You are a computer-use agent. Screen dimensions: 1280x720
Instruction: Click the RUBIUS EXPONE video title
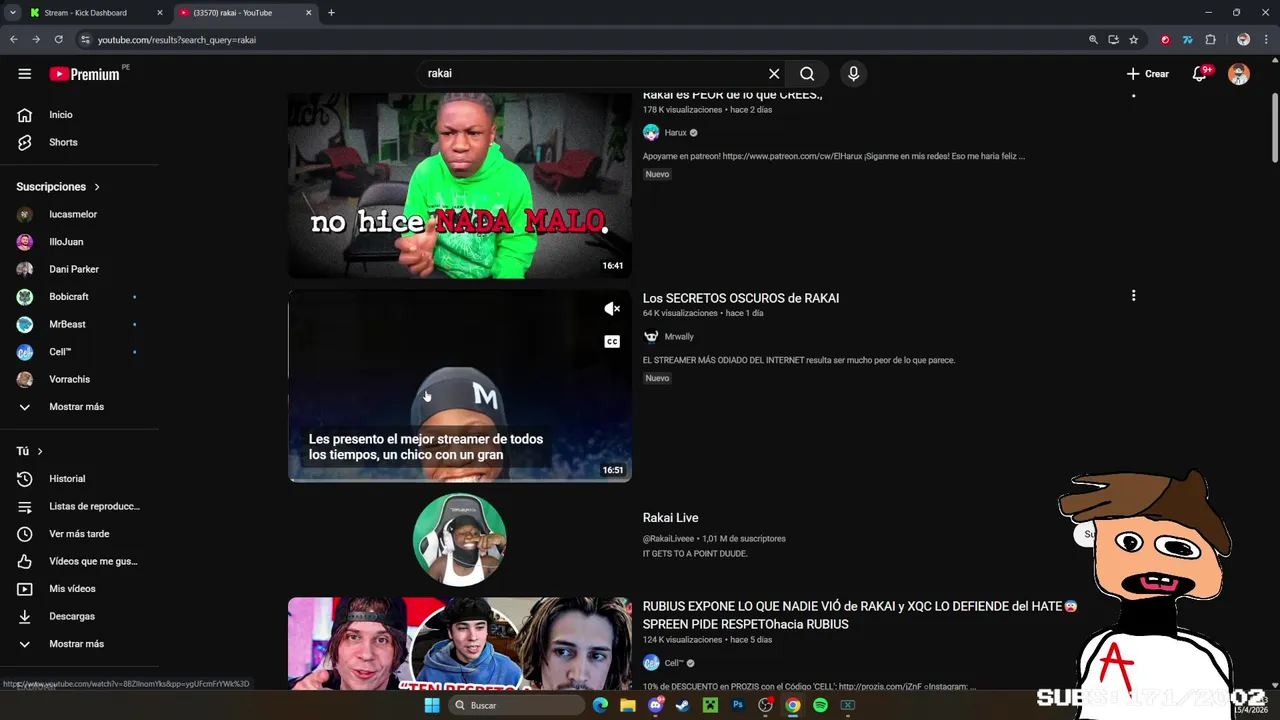(860, 615)
